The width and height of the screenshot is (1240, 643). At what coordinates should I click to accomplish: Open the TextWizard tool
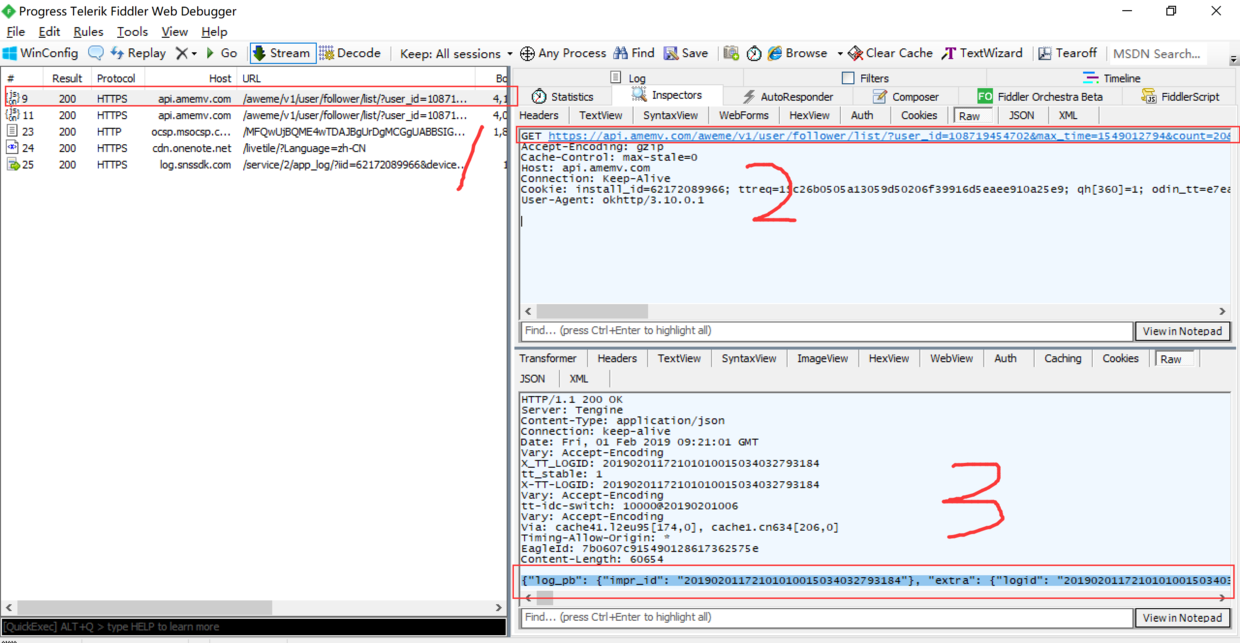pyautogui.click(x=982, y=53)
